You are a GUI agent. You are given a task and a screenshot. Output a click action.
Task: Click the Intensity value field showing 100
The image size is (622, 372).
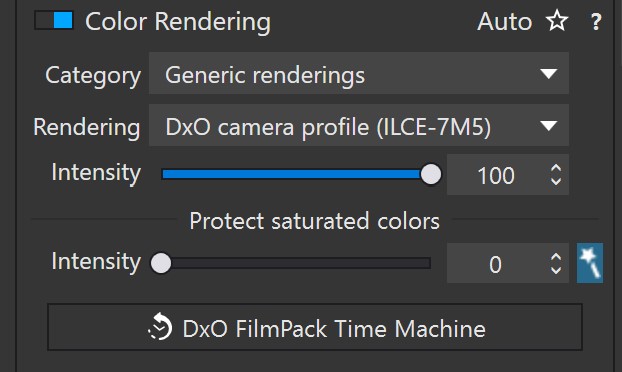[496, 175]
